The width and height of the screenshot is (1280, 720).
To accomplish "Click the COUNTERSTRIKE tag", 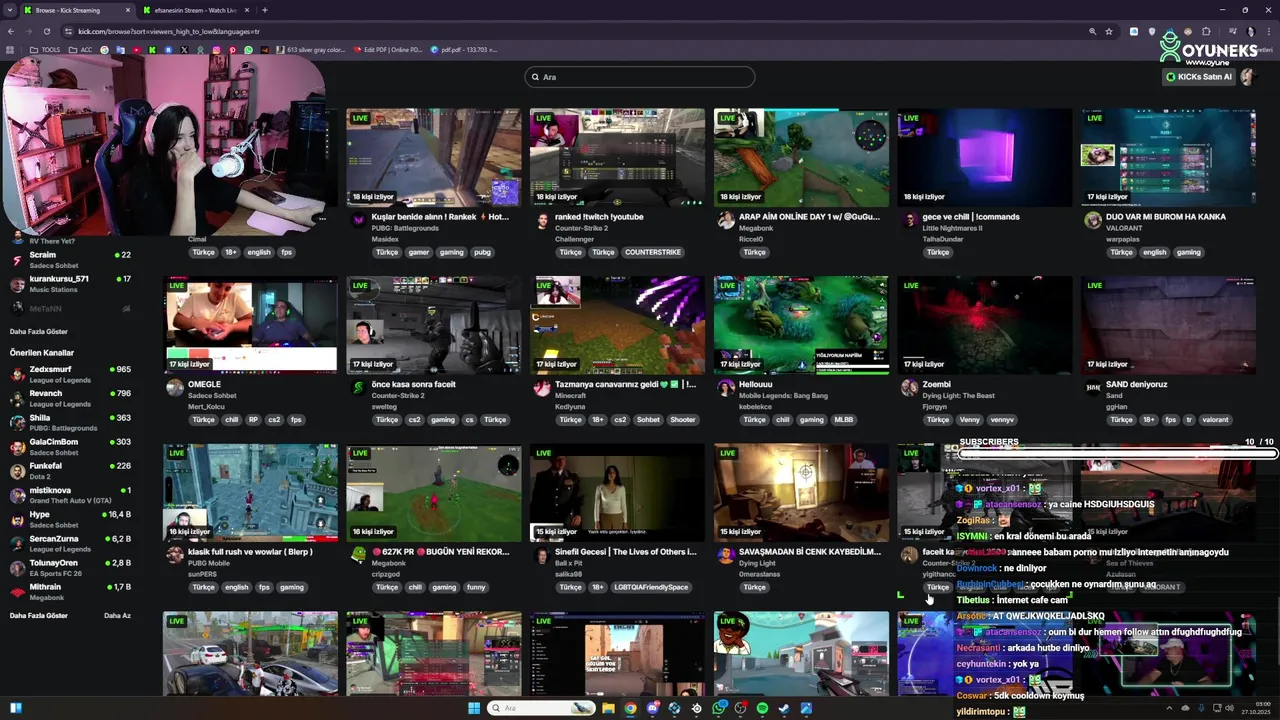I will pyautogui.click(x=653, y=252).
